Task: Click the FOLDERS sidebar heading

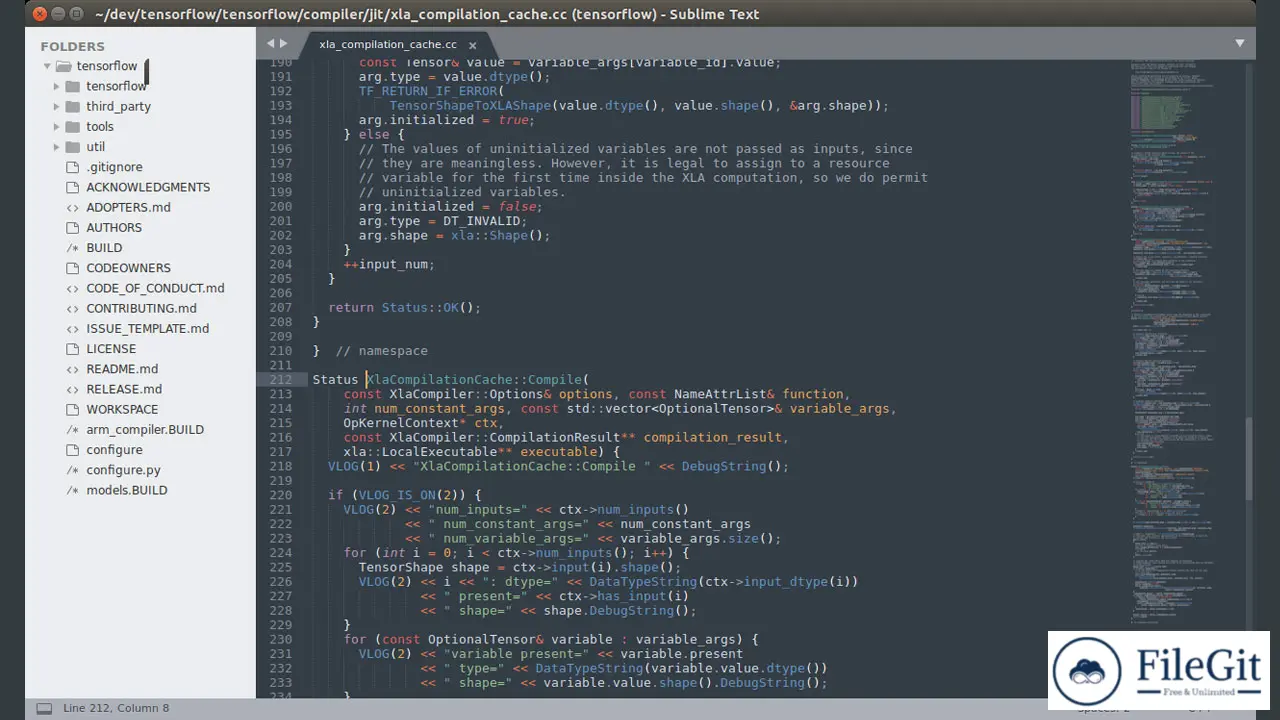Action: click(x=72, y=46)
